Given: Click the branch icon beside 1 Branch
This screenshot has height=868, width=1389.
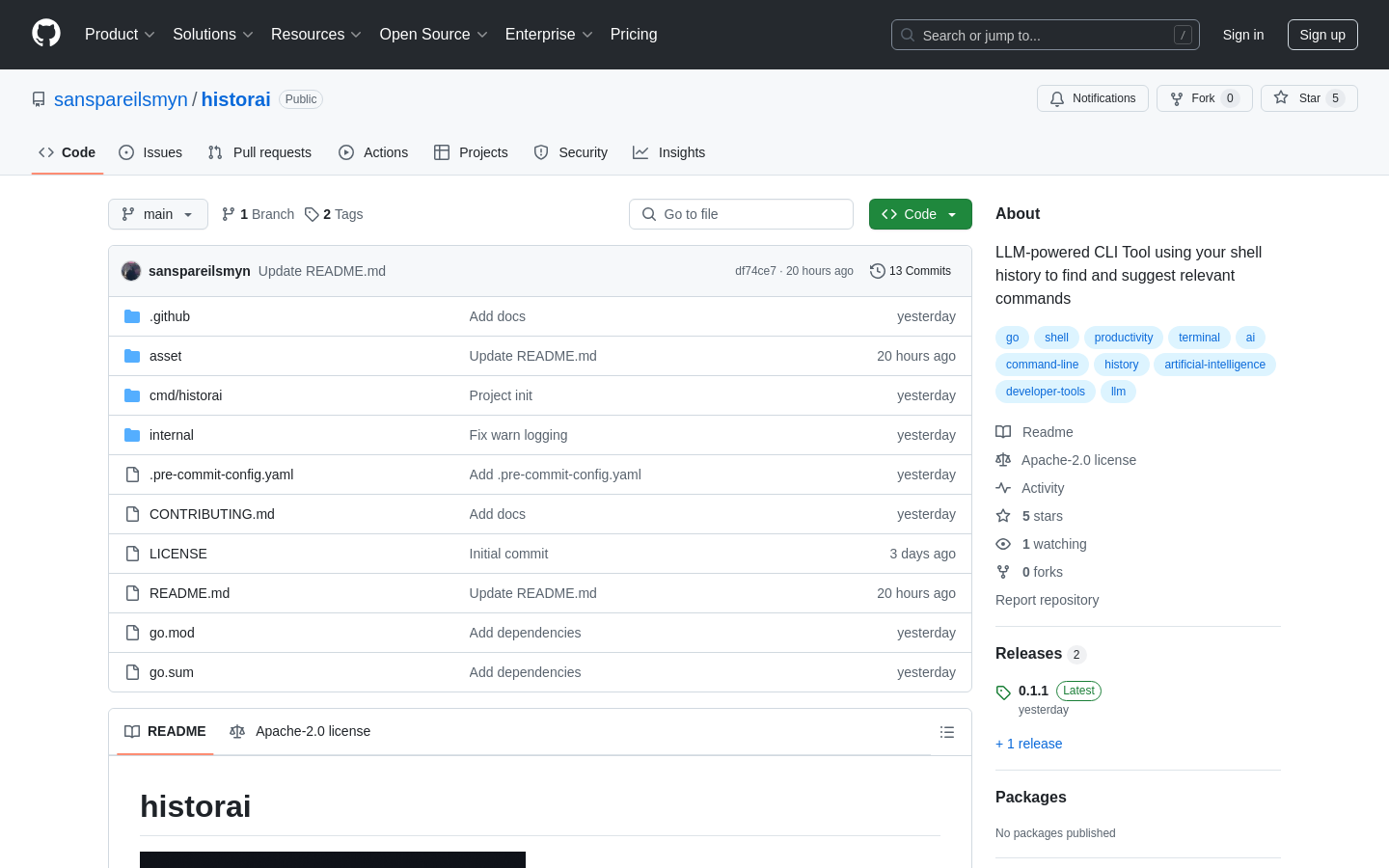Looking at the screenshot, I should tap(229, 214).
